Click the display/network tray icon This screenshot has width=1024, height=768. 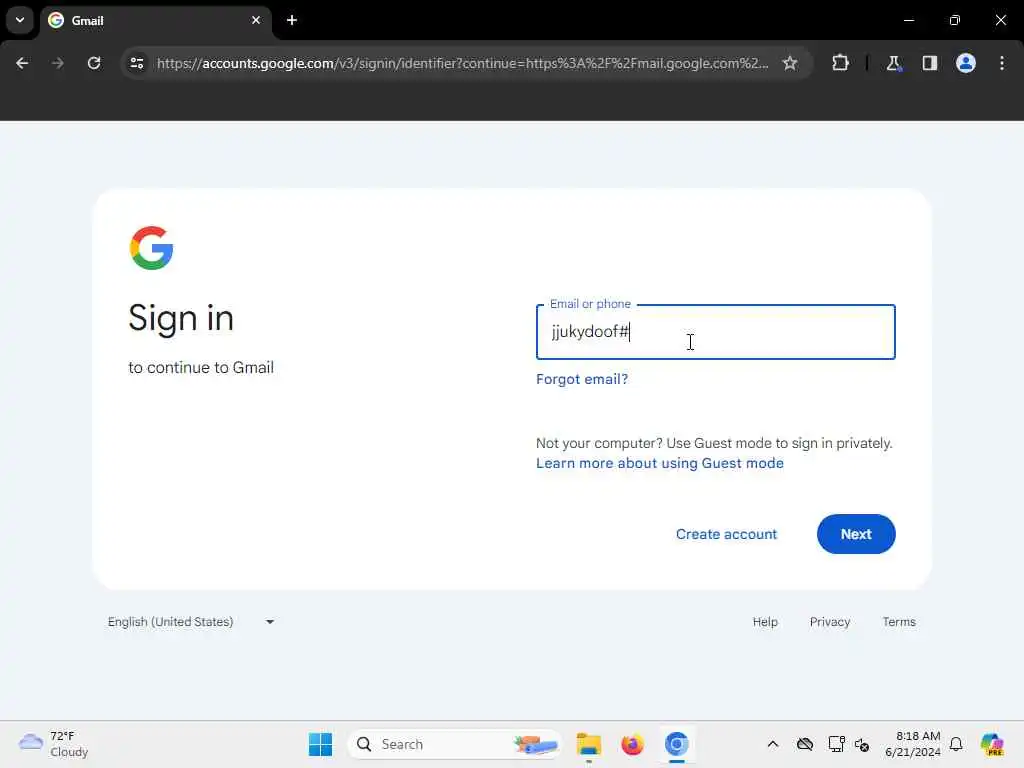[836, 744]
